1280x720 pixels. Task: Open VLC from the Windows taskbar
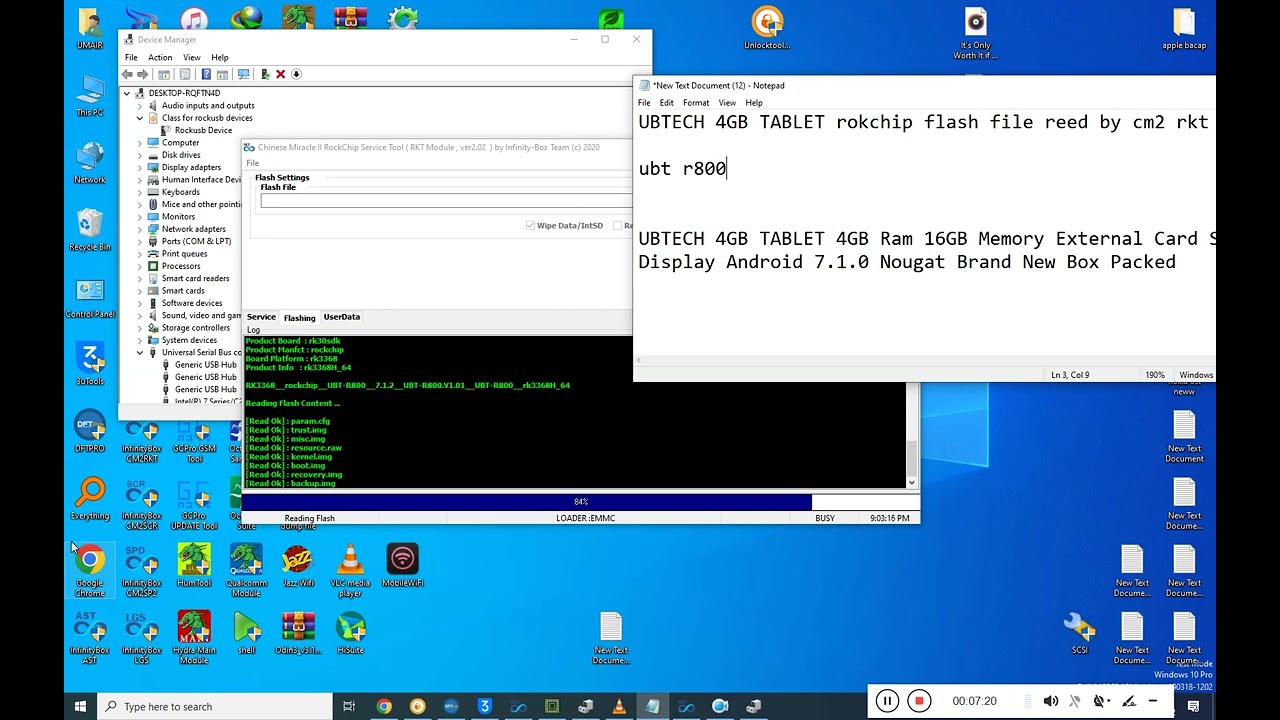tap(619, 706)
